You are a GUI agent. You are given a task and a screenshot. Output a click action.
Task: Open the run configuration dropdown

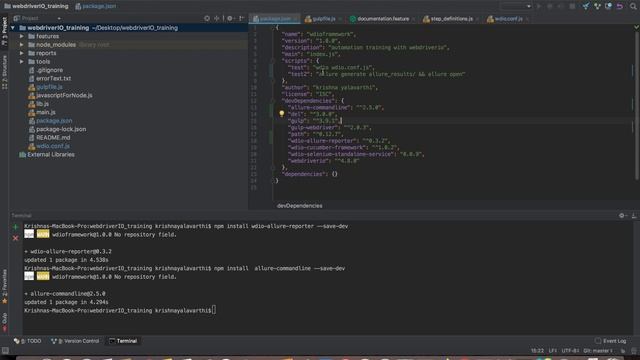[516, 6]
